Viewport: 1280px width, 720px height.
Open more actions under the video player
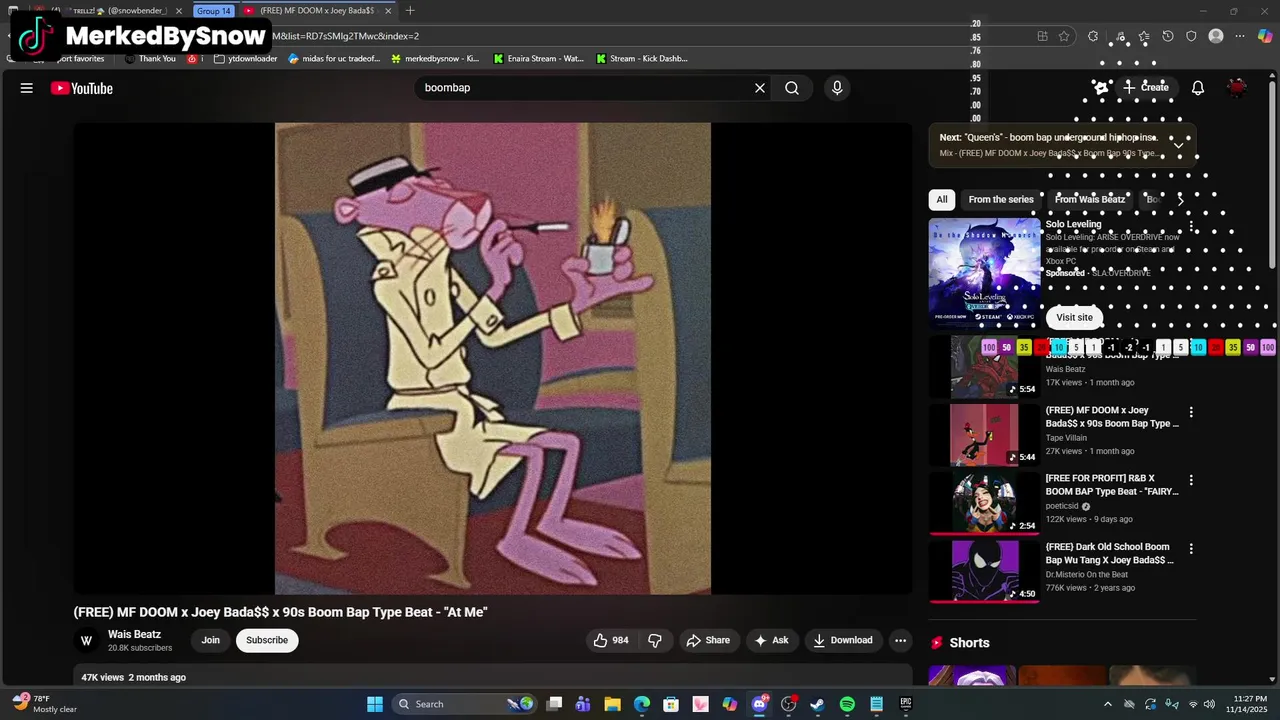900,640
